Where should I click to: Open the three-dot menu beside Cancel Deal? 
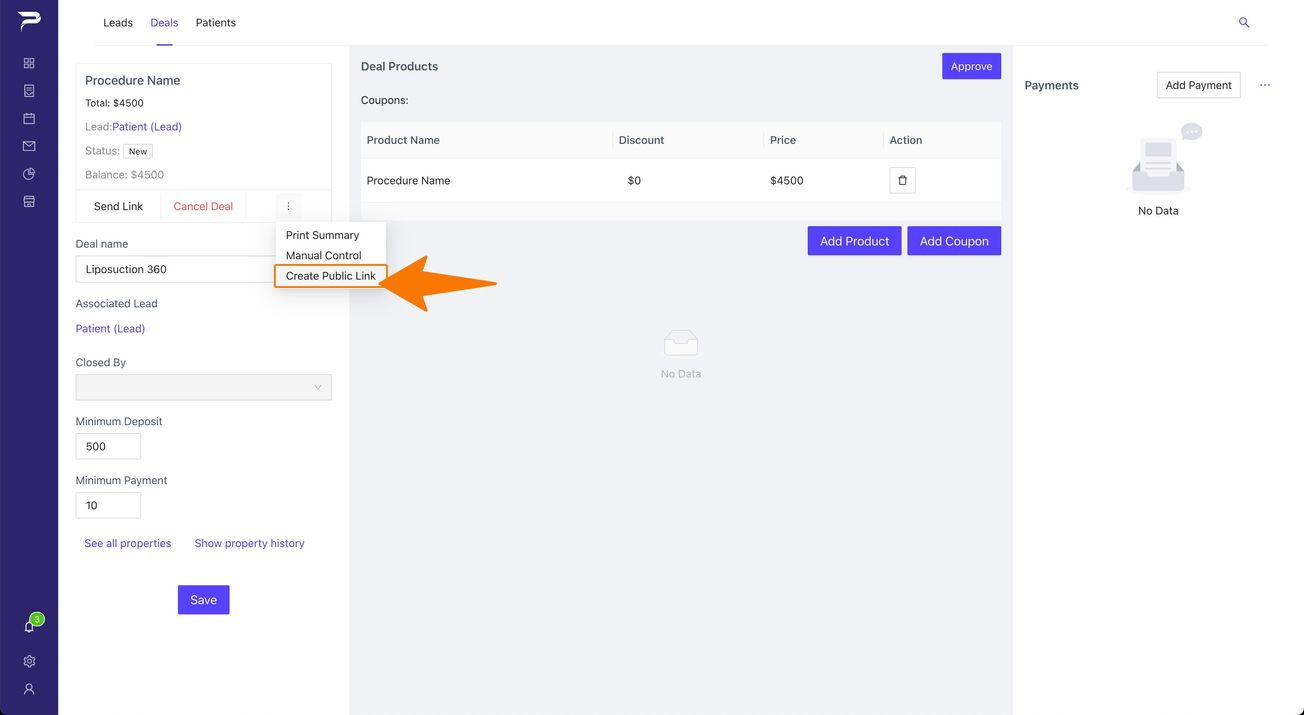[288, 206]
